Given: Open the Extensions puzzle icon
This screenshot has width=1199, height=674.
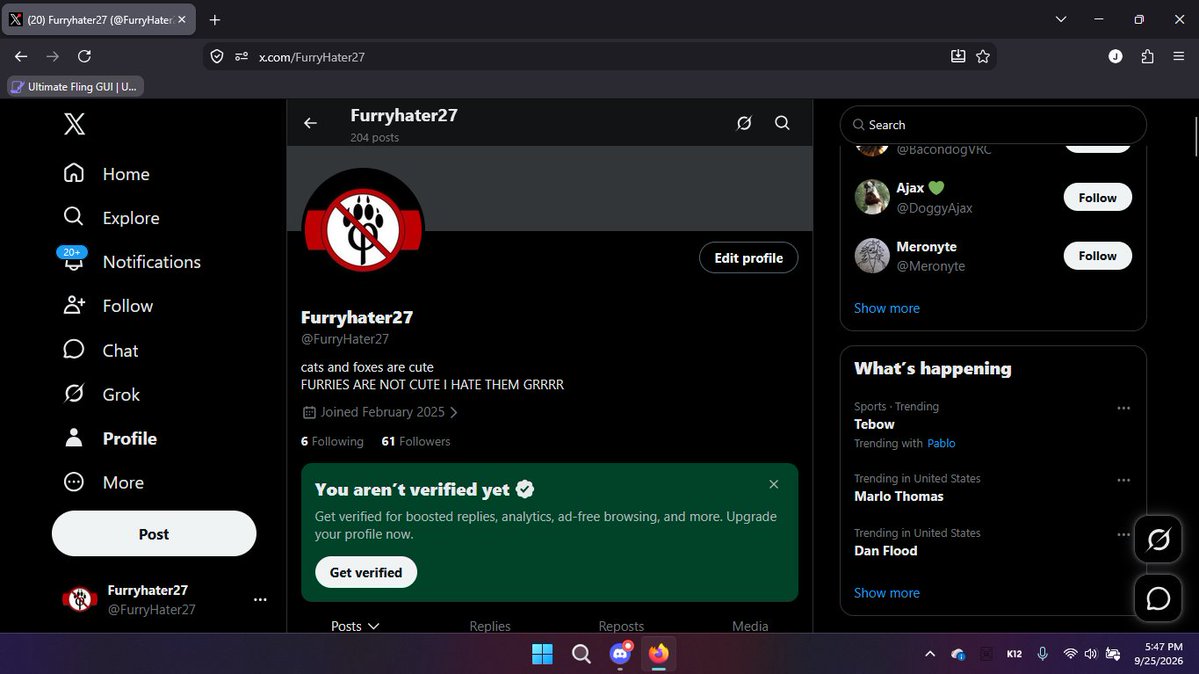Looking at the screenshot, I should click(1147, 57).
